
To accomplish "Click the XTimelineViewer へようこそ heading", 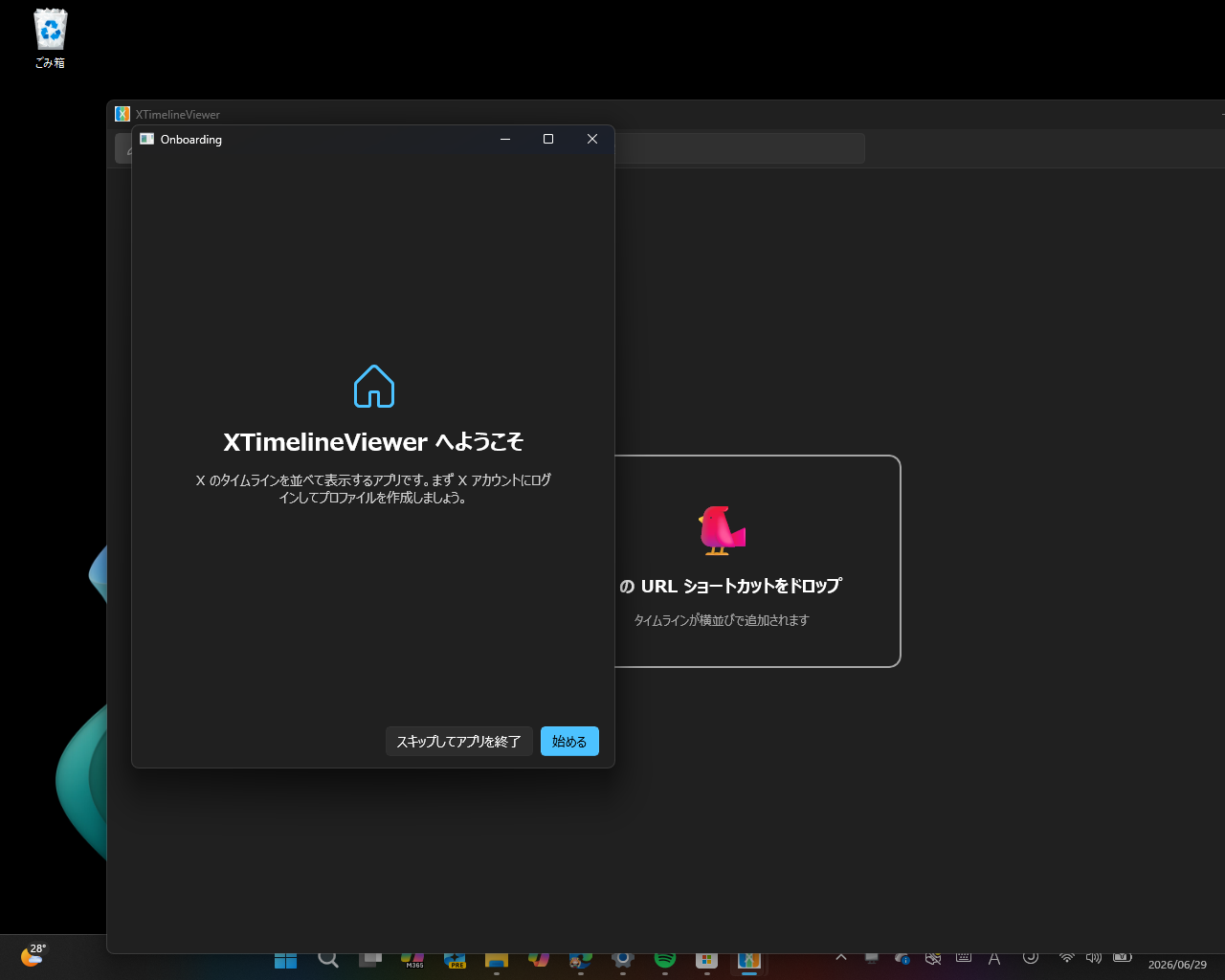I will [373, 442].
